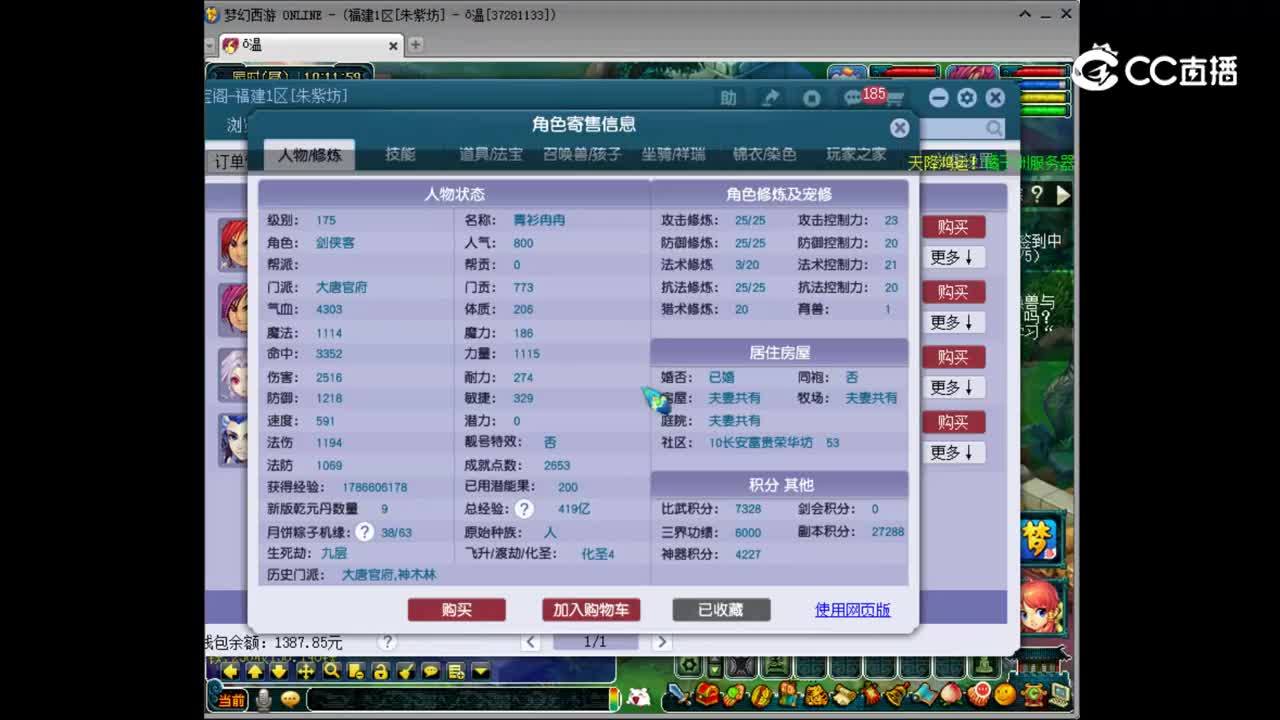Click the computer system icon in game bar
This screenshot has height=720, width=1280.
tap(1059, 694)
